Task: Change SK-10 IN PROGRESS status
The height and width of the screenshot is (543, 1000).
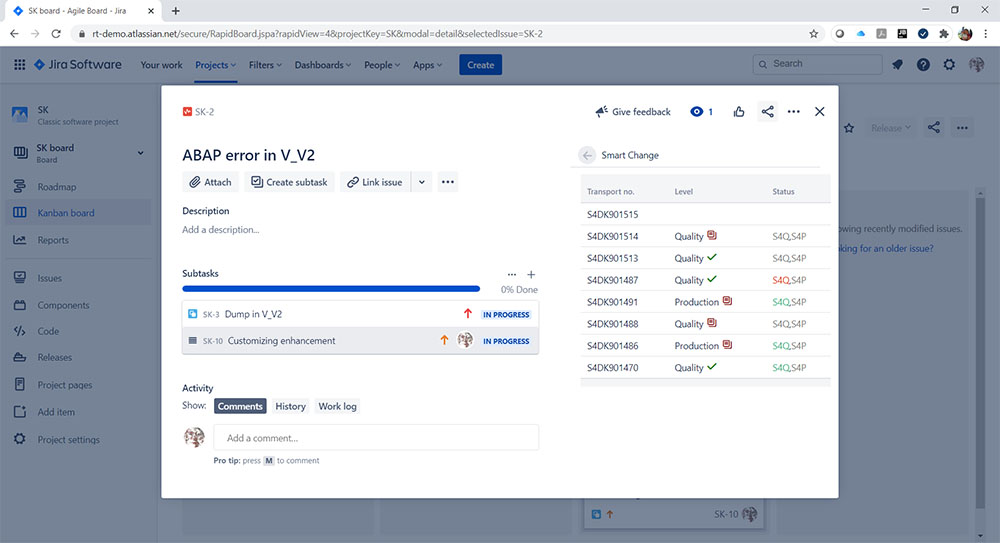Action: (x=506, y=341)
